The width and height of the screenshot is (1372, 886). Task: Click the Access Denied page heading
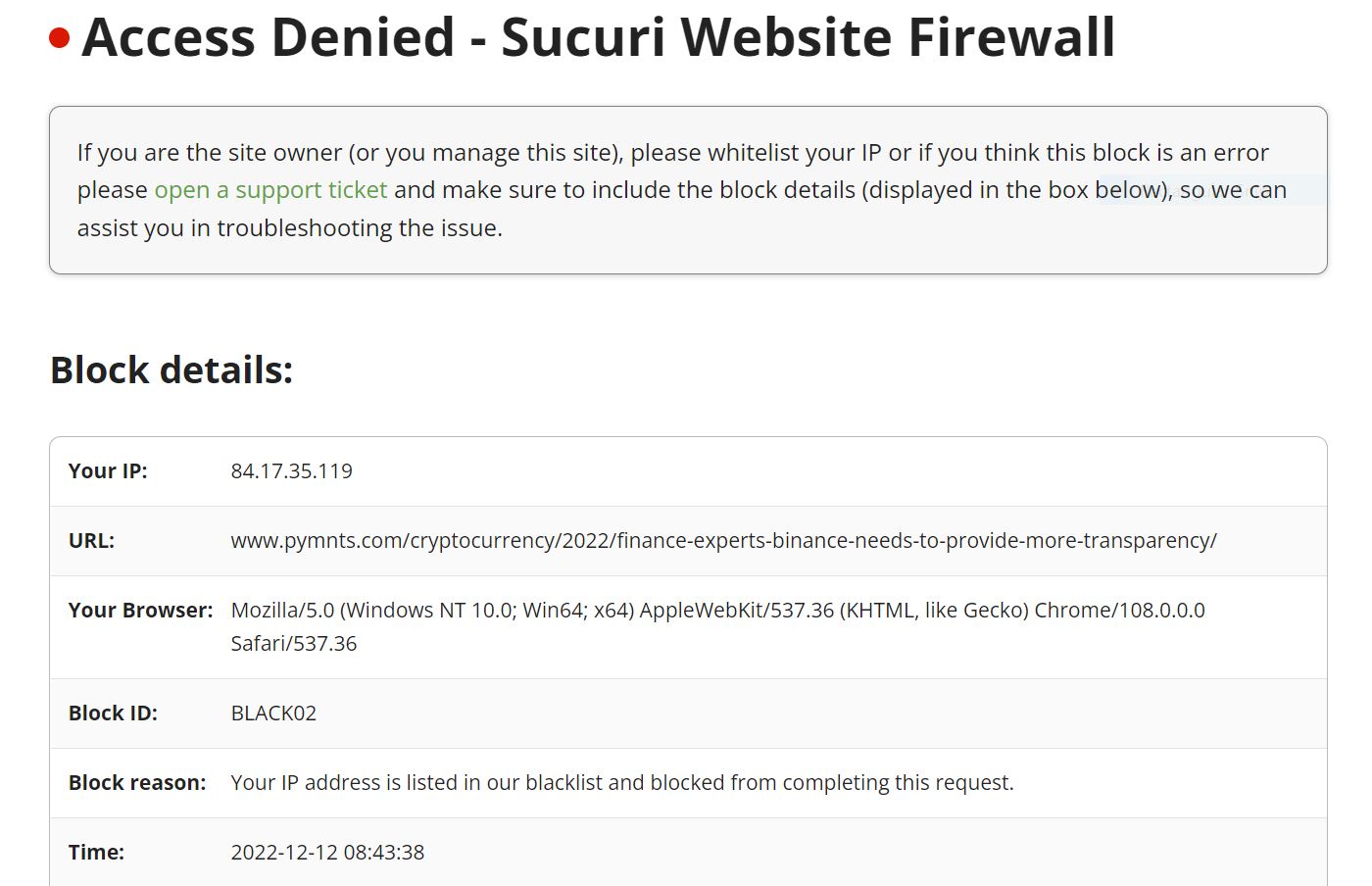tap(598, 37)
